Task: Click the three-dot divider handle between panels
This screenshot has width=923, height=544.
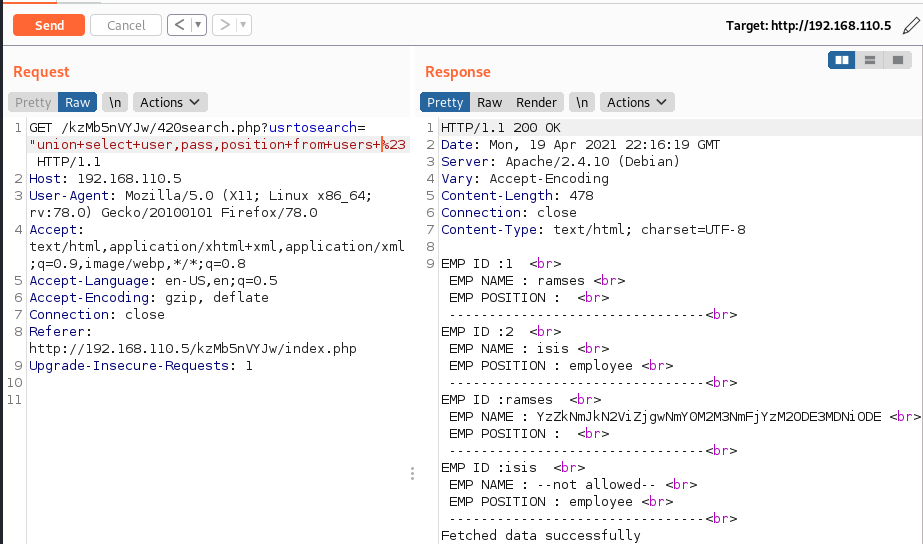Action: (412, 474)
